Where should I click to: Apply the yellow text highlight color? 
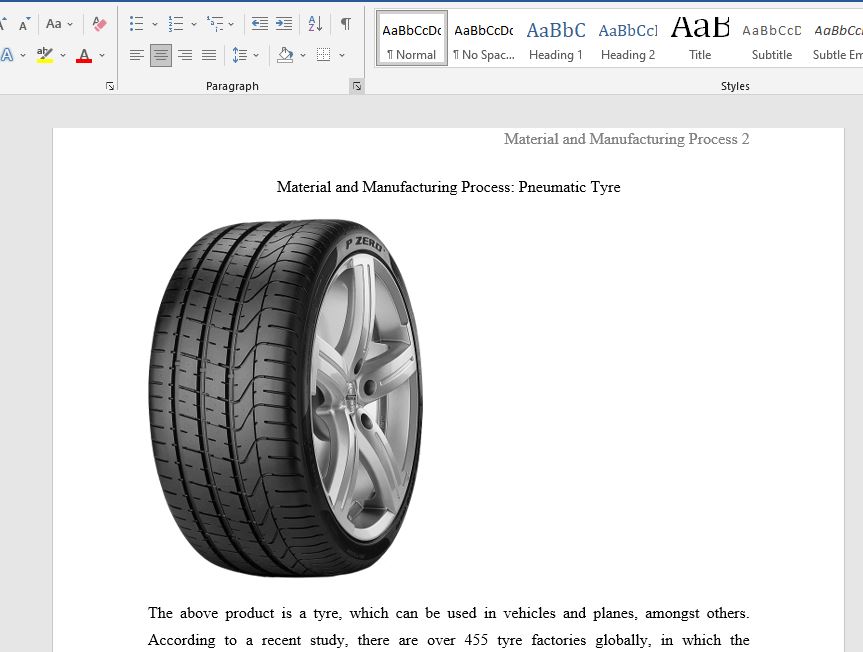45,55
